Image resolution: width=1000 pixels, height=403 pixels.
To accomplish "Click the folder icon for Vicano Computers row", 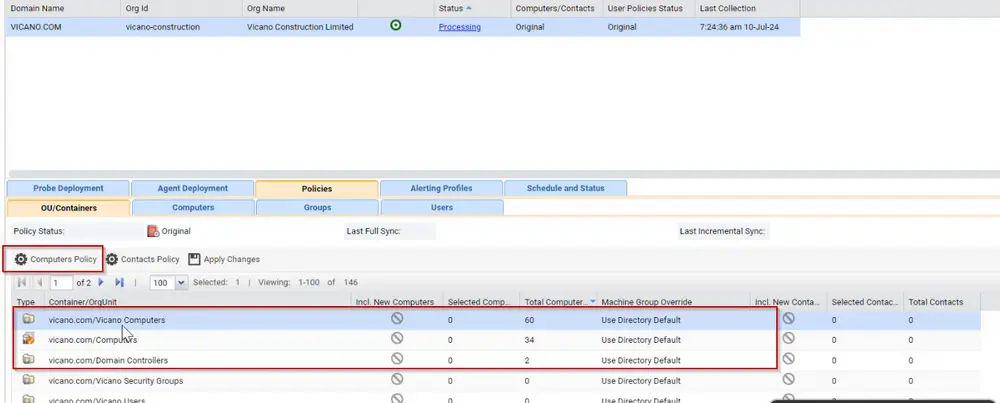I will coord(28,319).
